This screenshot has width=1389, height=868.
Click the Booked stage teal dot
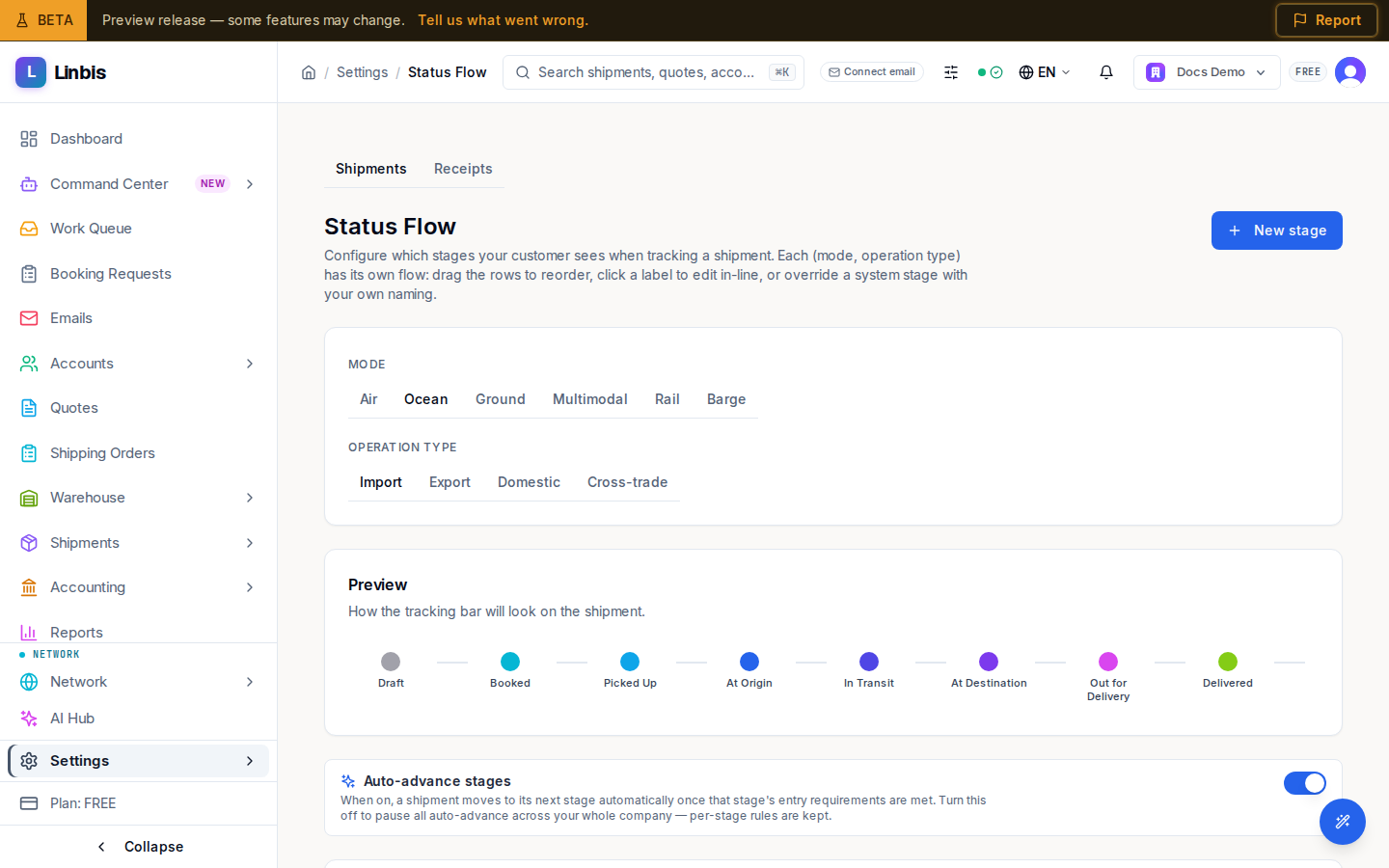tap(510, 662)
